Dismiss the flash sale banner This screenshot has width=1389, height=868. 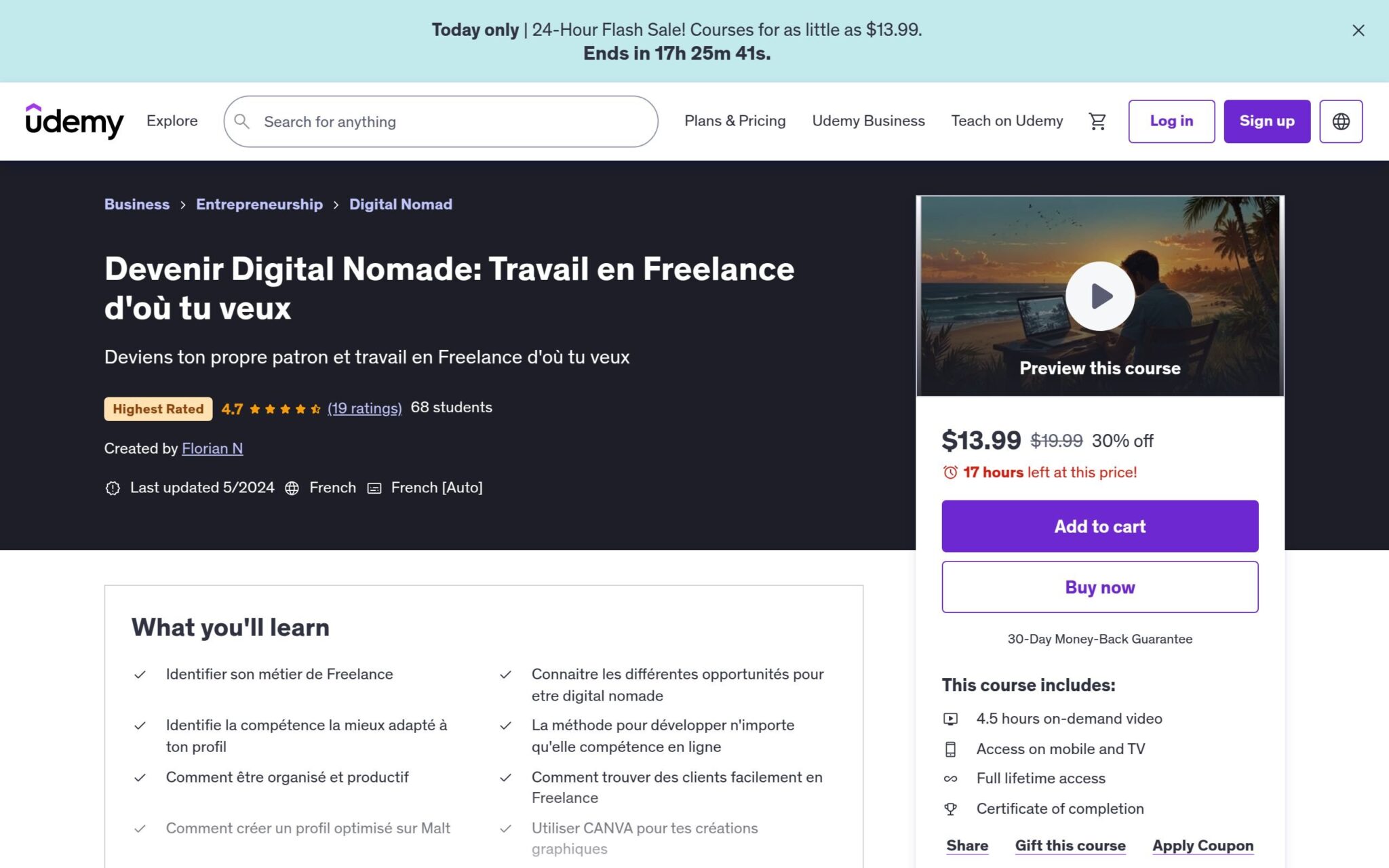tap(1358, 31)
